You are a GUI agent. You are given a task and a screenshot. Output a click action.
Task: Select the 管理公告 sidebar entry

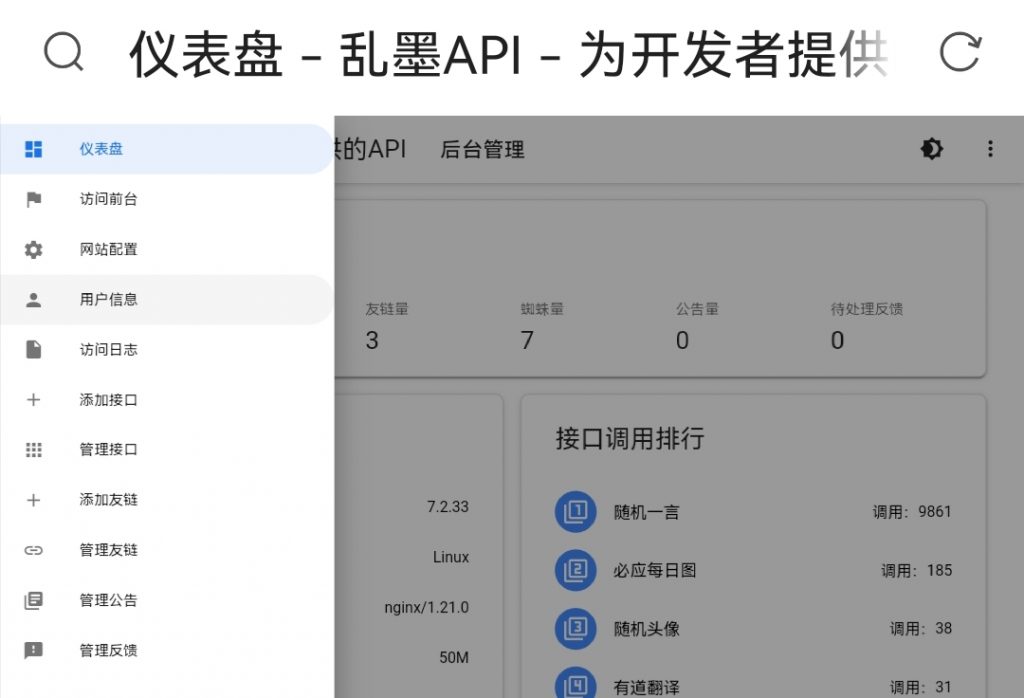coord(108,600)
